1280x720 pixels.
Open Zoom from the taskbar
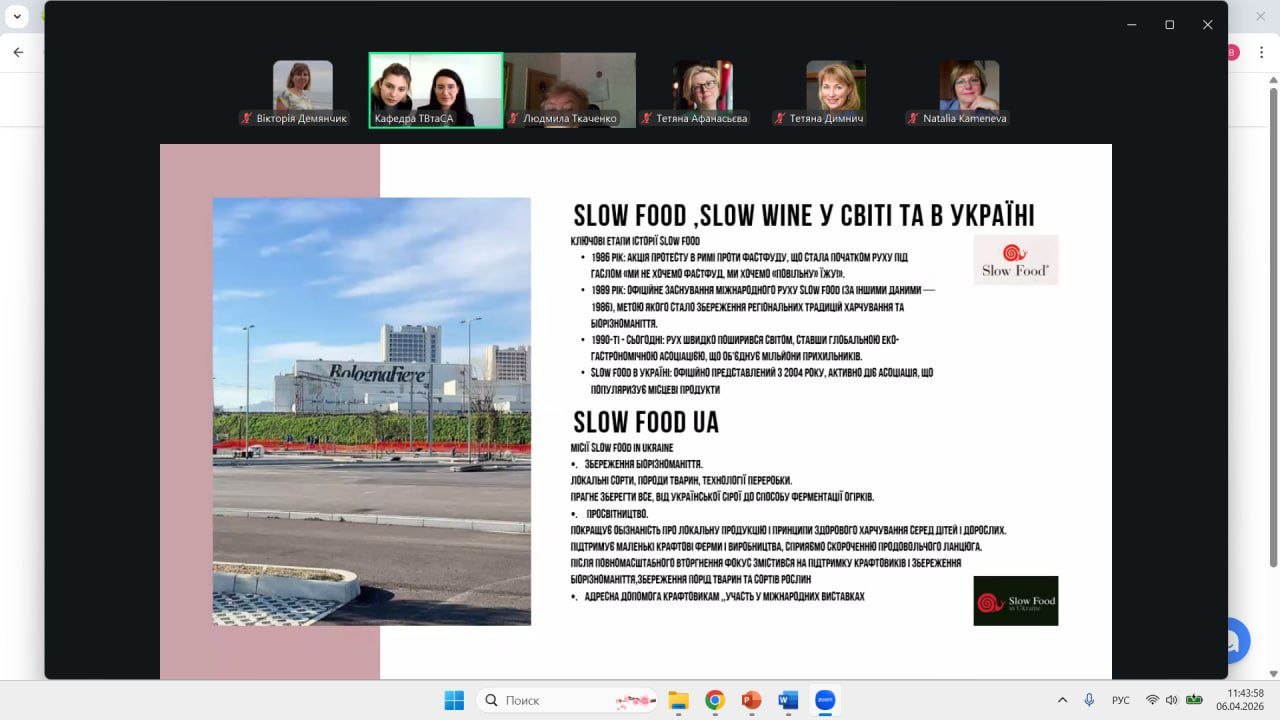[x=825, y=700]
